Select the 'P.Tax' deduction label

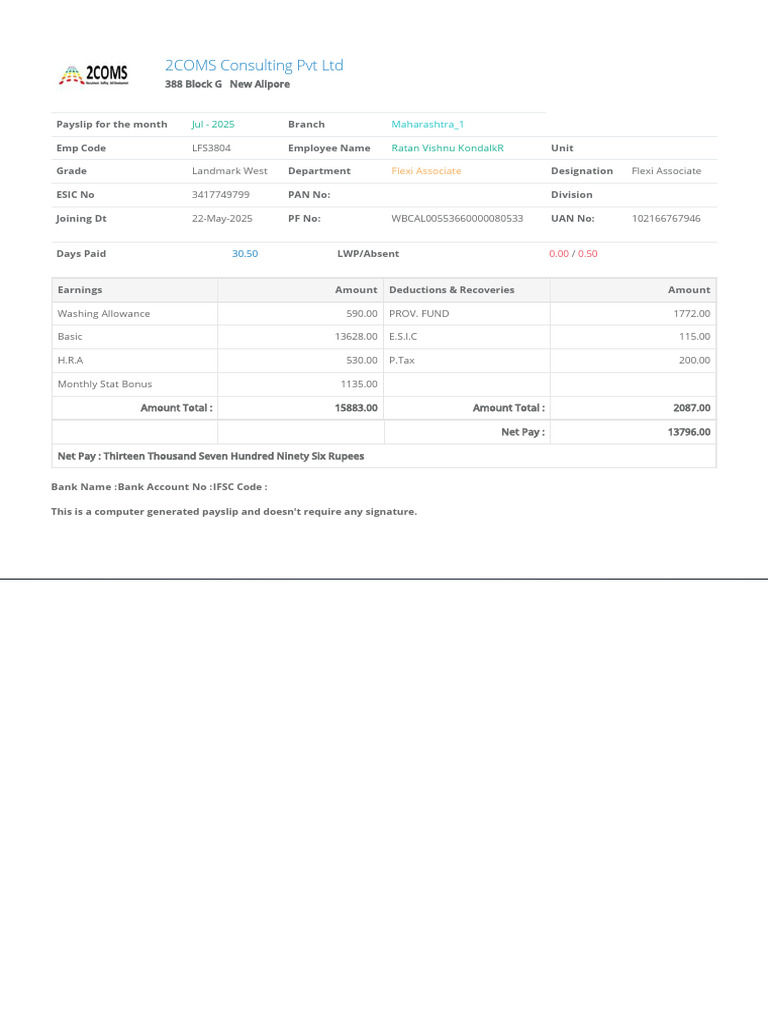(402, 360)
